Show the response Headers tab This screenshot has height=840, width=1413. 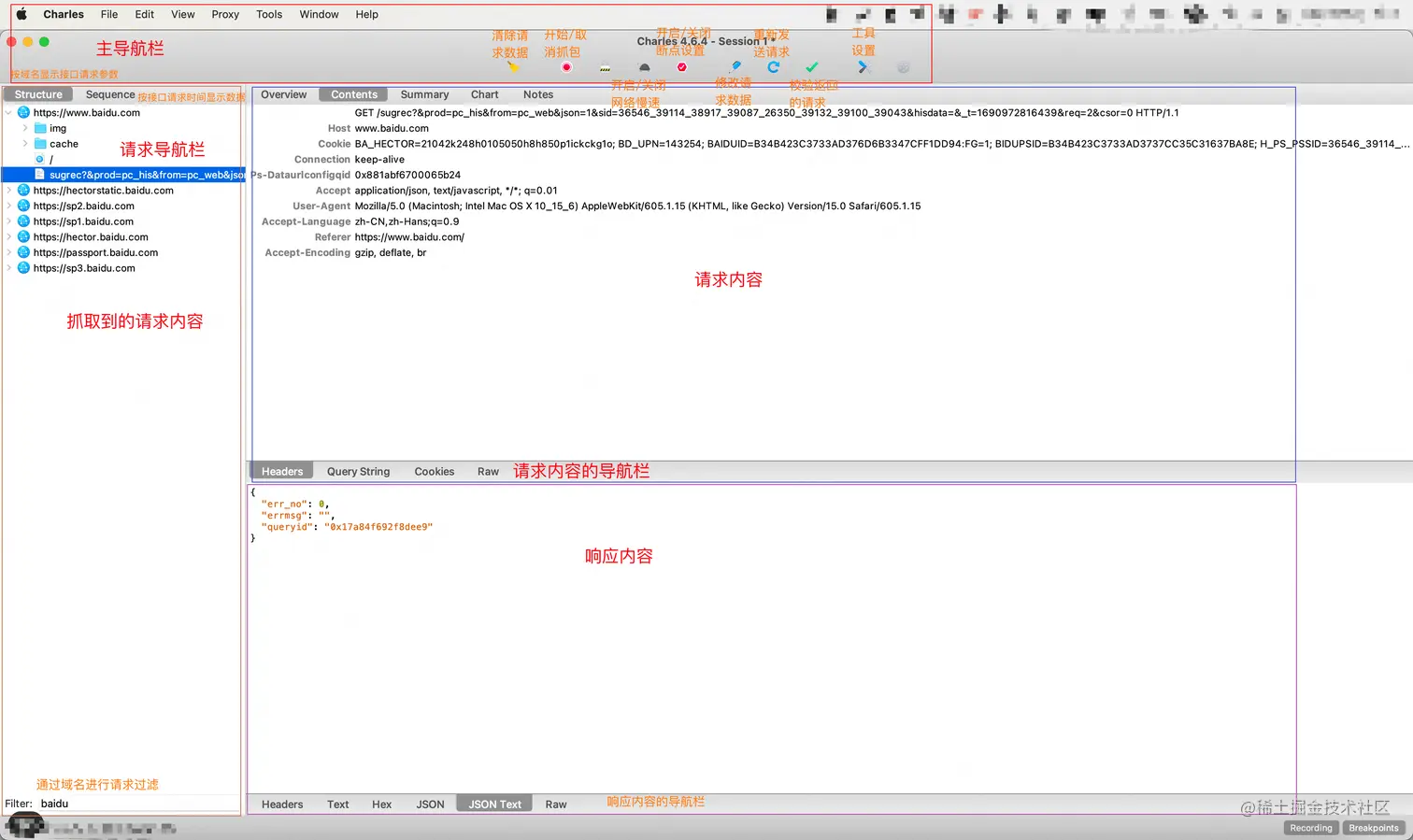[x=282, y=804]
